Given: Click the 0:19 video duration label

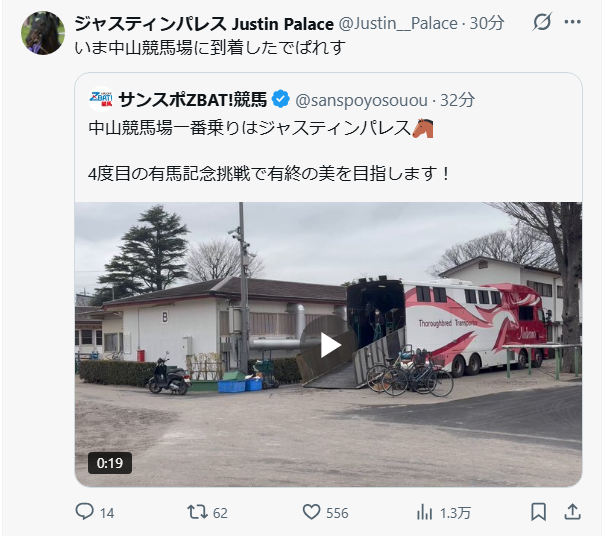Looking at the screenshot, I should tap(110, 463).
